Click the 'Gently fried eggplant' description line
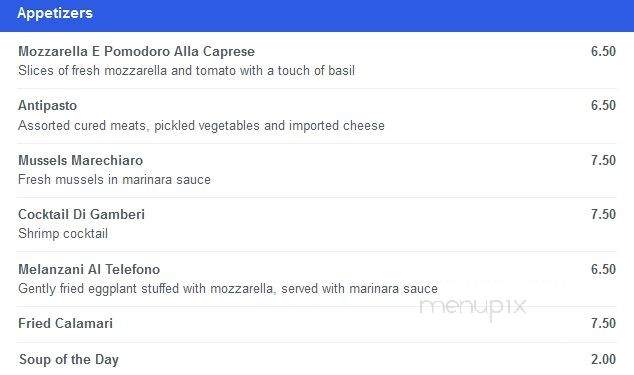The image size is (634, 375). (x=228, y=289)
